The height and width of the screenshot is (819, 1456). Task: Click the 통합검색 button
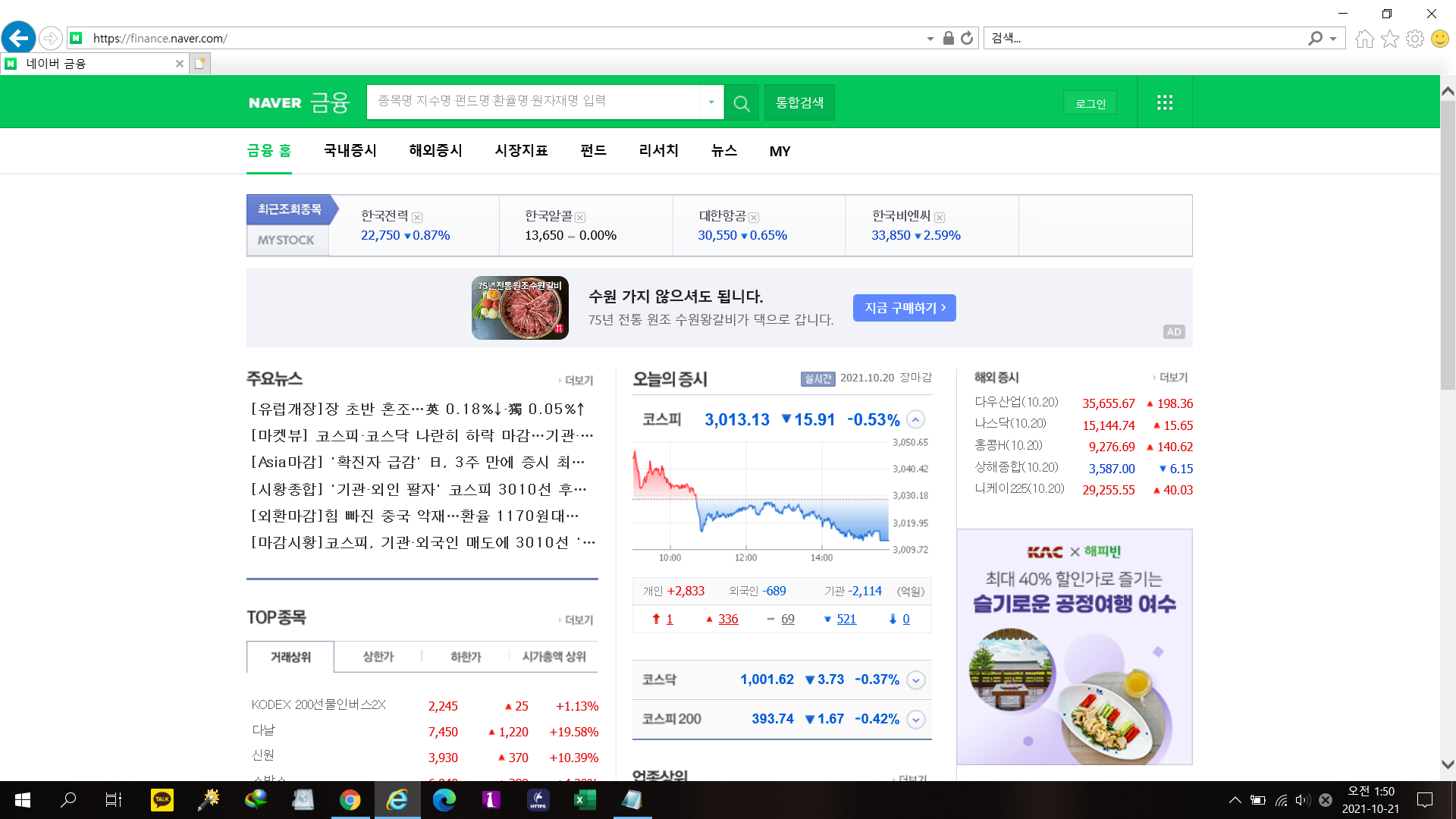[799, 102]
